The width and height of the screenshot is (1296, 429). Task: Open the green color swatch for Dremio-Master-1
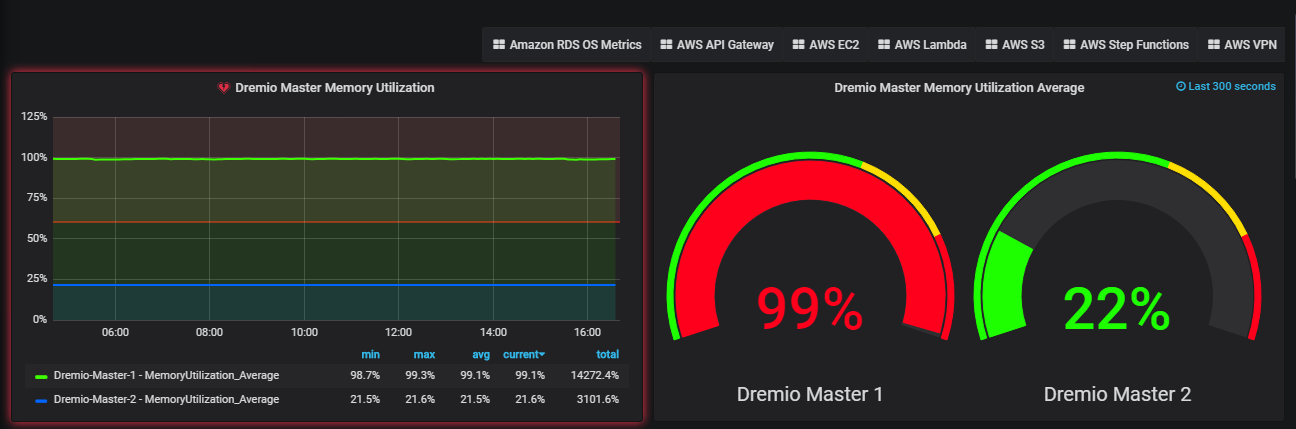(x=41, y=376)
